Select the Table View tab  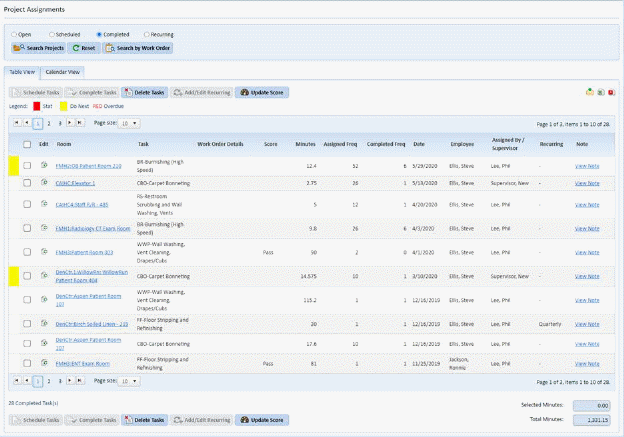pyautogui.click(x=22, y=72)
